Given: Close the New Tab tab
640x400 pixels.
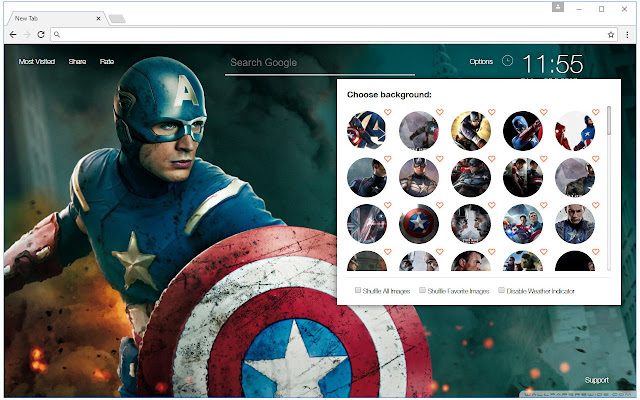Looking at the screenshot, I should tap(98, 18).
